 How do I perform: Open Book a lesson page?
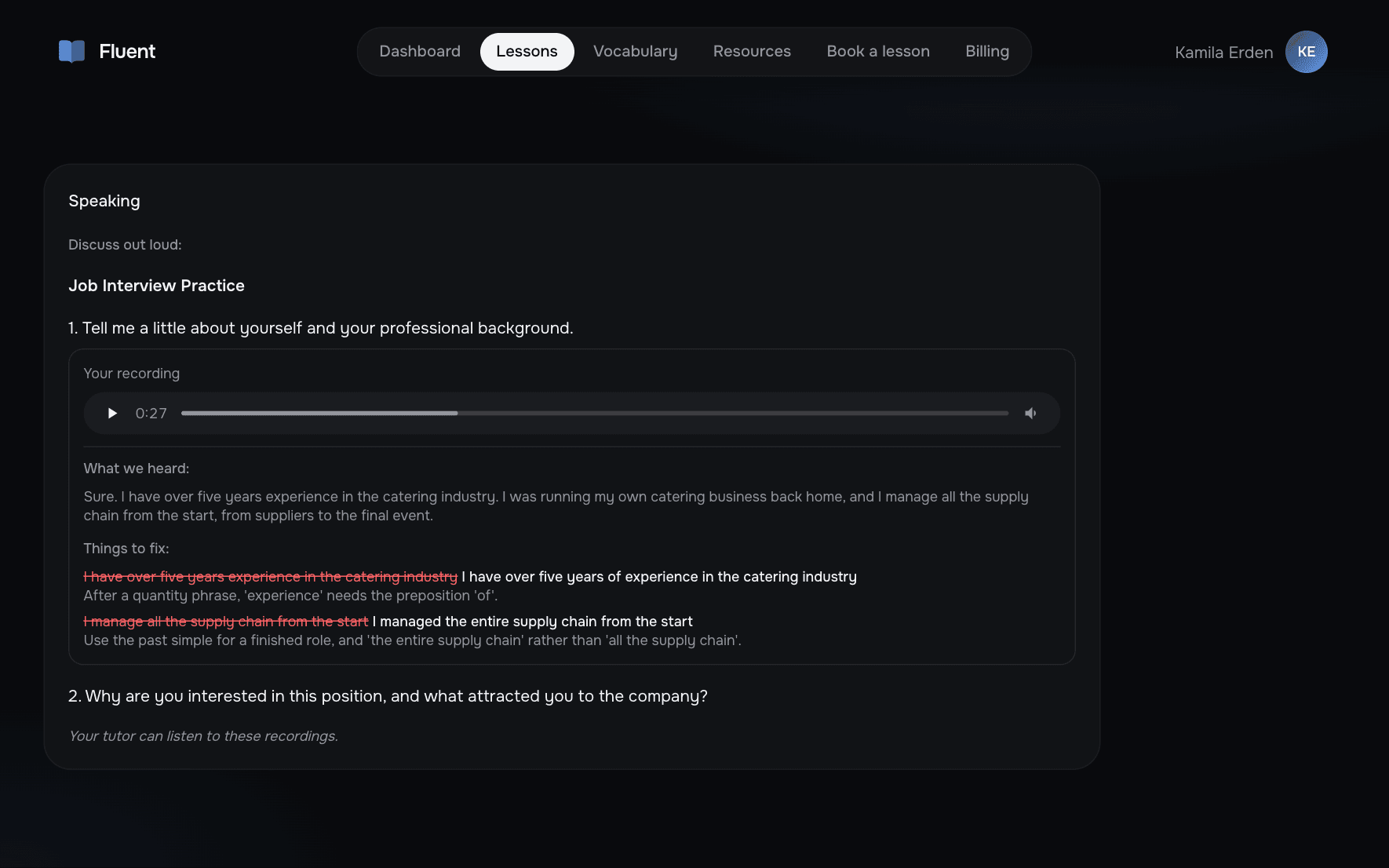coord(878,52)
